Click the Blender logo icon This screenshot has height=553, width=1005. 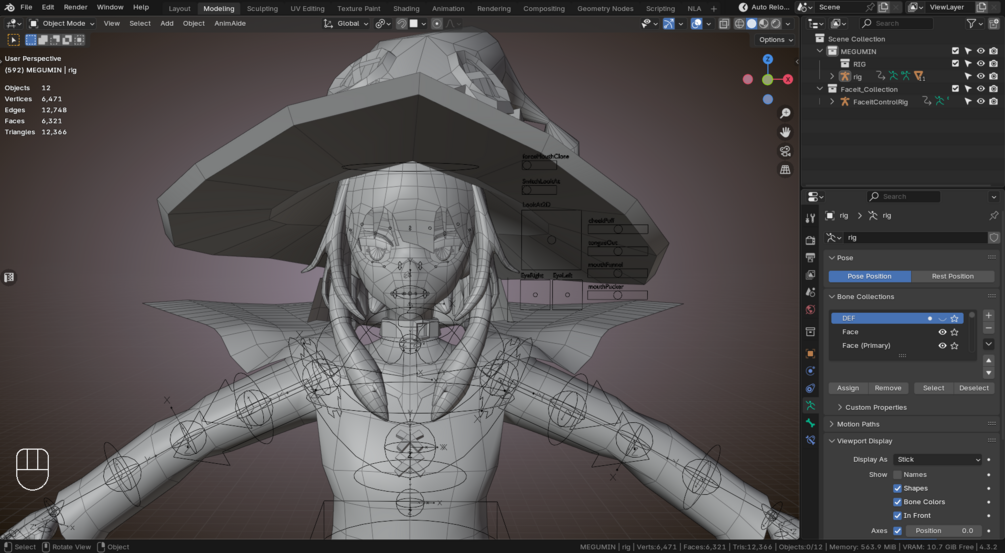(x=9, y=7)
